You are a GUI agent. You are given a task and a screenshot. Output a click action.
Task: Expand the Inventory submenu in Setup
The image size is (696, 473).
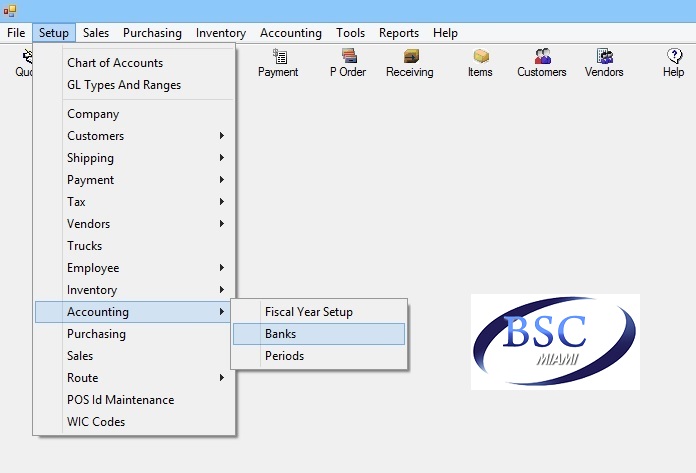[x=134, y=290]
